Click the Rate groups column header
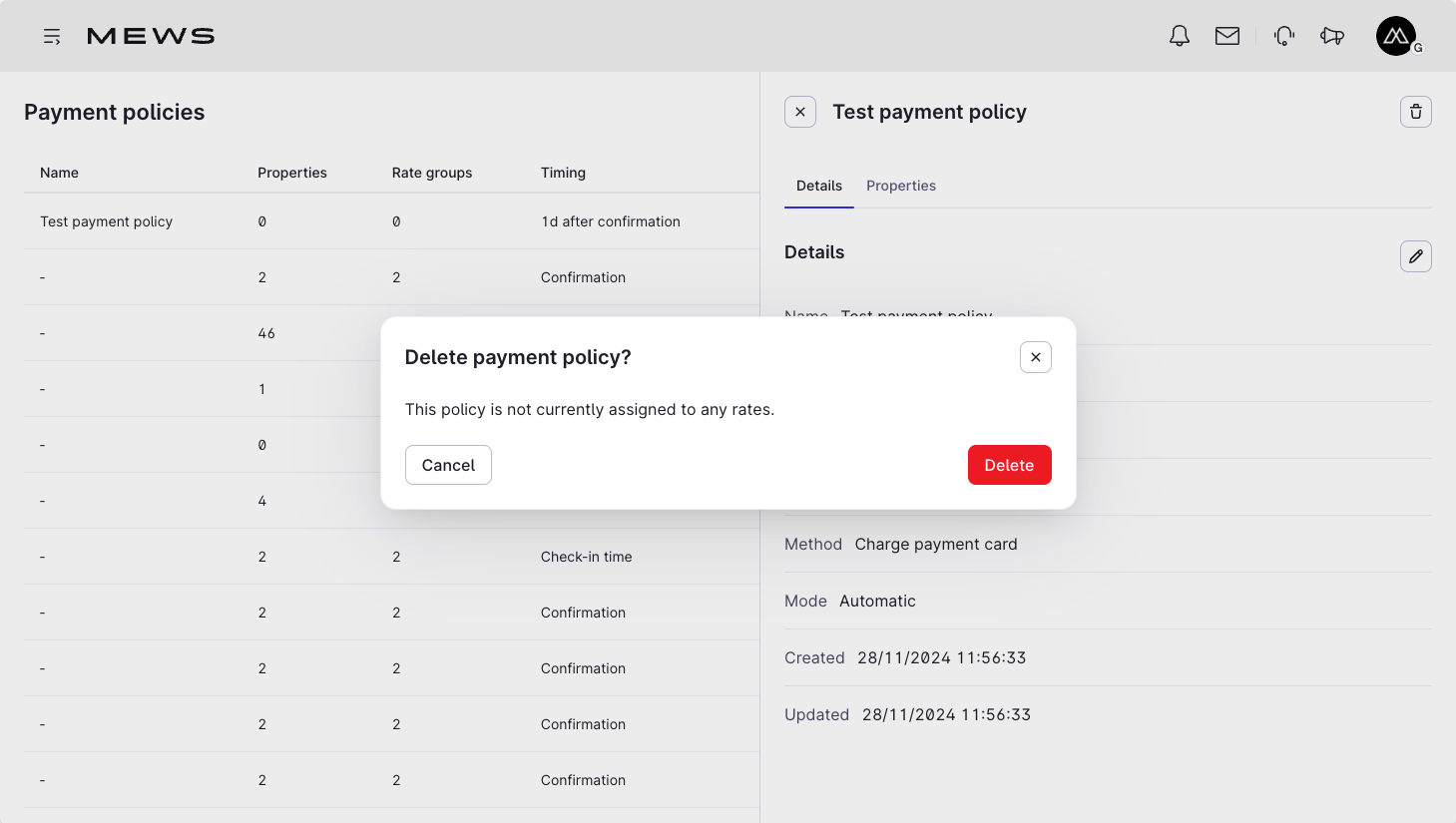1456x823 pixels. (x=432, y=173)
